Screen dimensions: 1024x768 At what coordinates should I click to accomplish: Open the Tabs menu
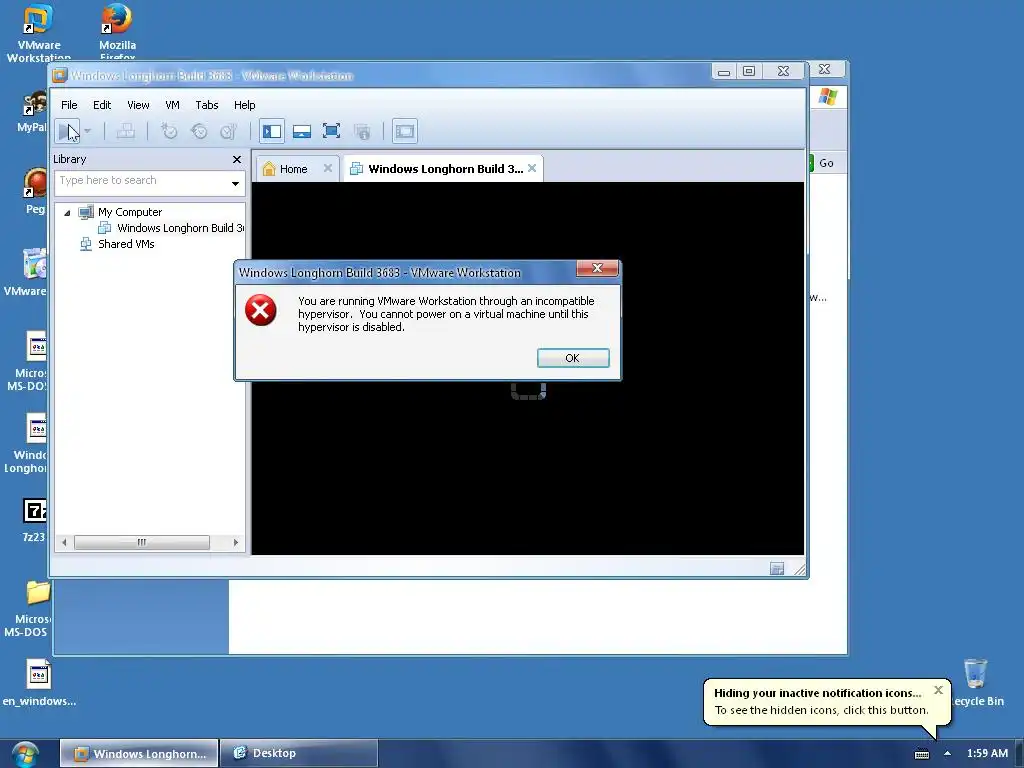coord(206,105)
